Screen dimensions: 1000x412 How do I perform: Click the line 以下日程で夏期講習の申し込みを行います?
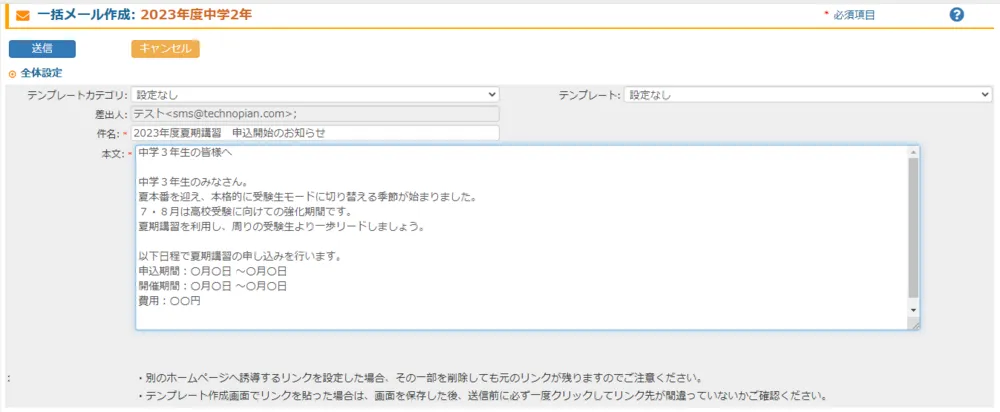click(241, 257)
